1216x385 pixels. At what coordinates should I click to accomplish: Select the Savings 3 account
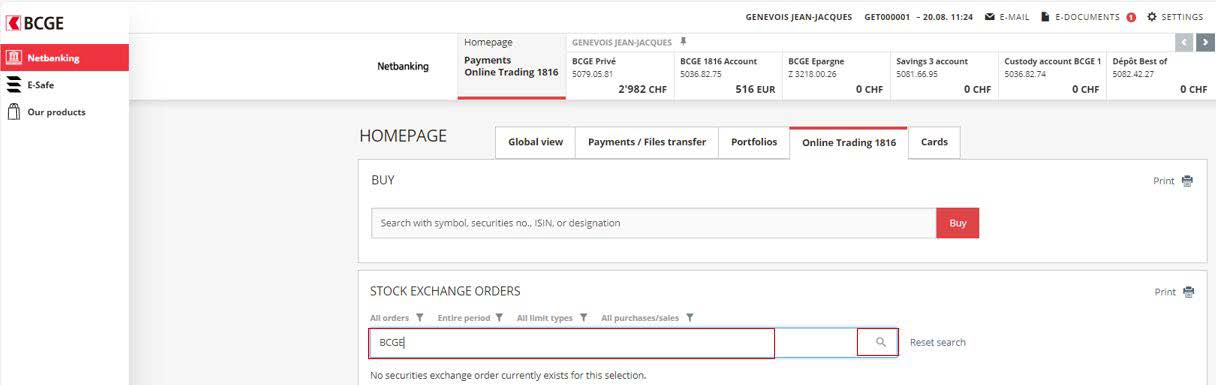pyautogui.click(x=944, y=75)
